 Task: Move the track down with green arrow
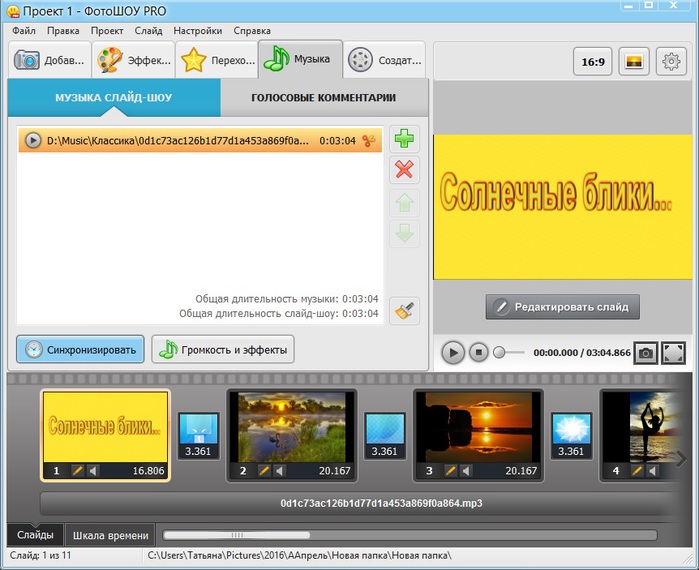(x=404, y=233)
